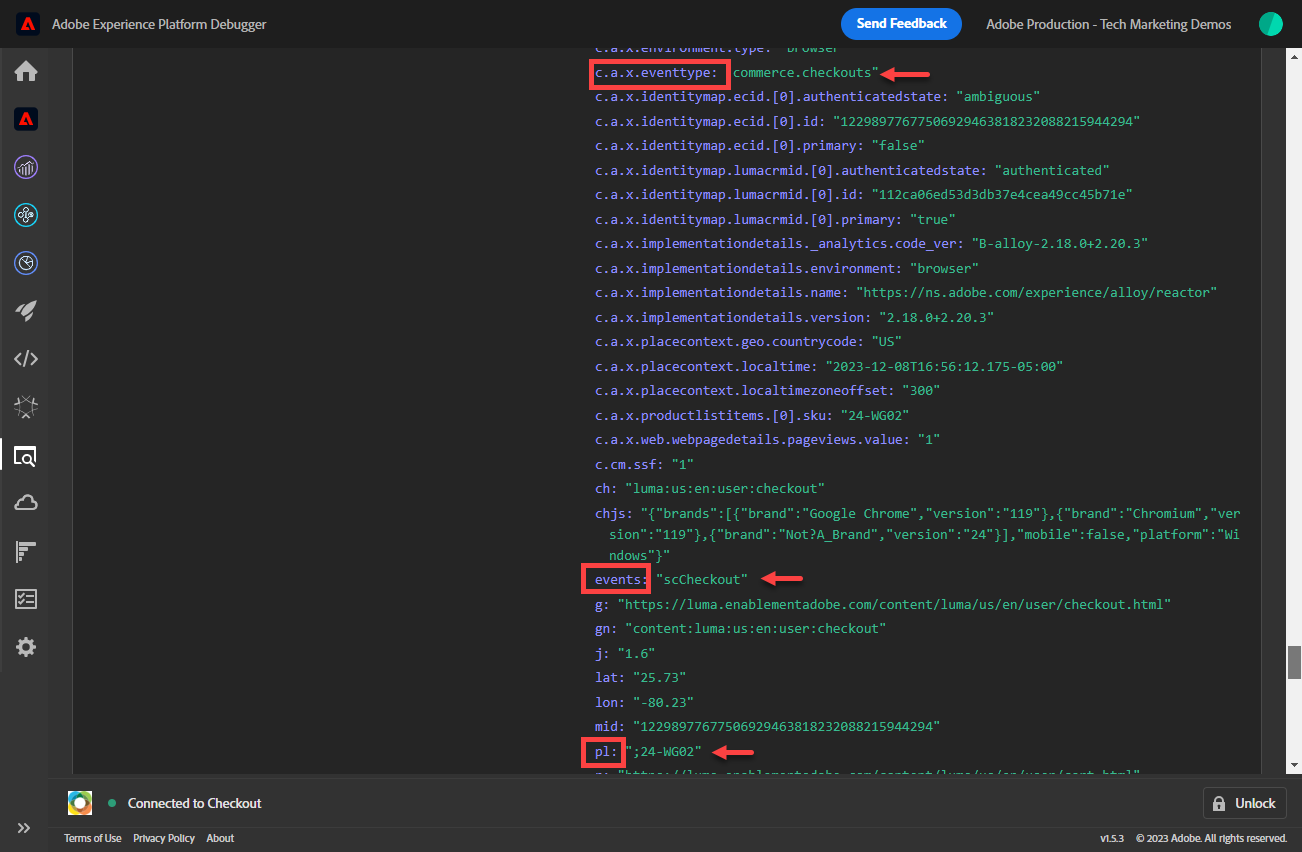Open the star-shaped network sidebar icon
Screen dimensions: 1302x852
click(26, 407)
